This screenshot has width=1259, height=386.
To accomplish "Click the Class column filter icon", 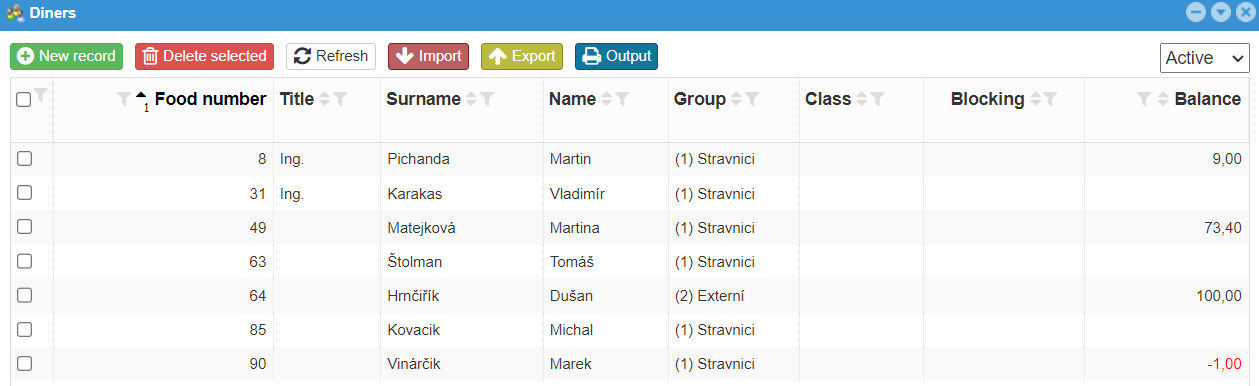I will point(877,99).
